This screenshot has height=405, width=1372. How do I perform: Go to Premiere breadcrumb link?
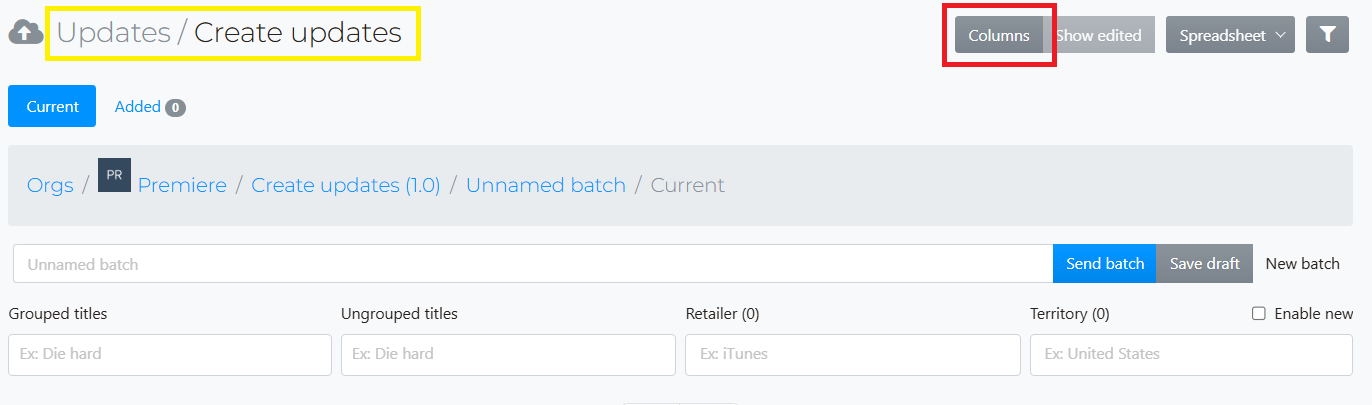[182, 185]
